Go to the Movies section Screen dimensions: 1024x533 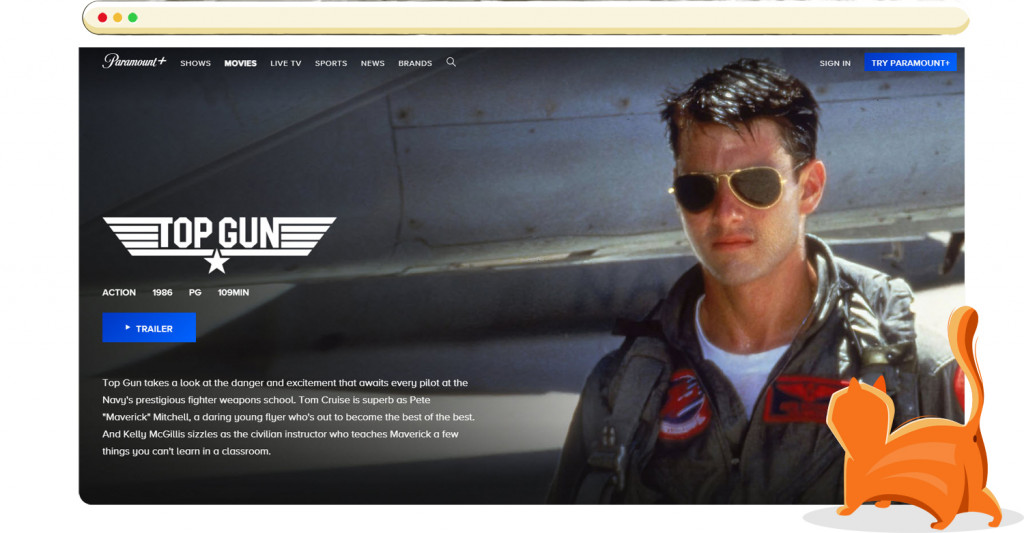tap(240, 63)
